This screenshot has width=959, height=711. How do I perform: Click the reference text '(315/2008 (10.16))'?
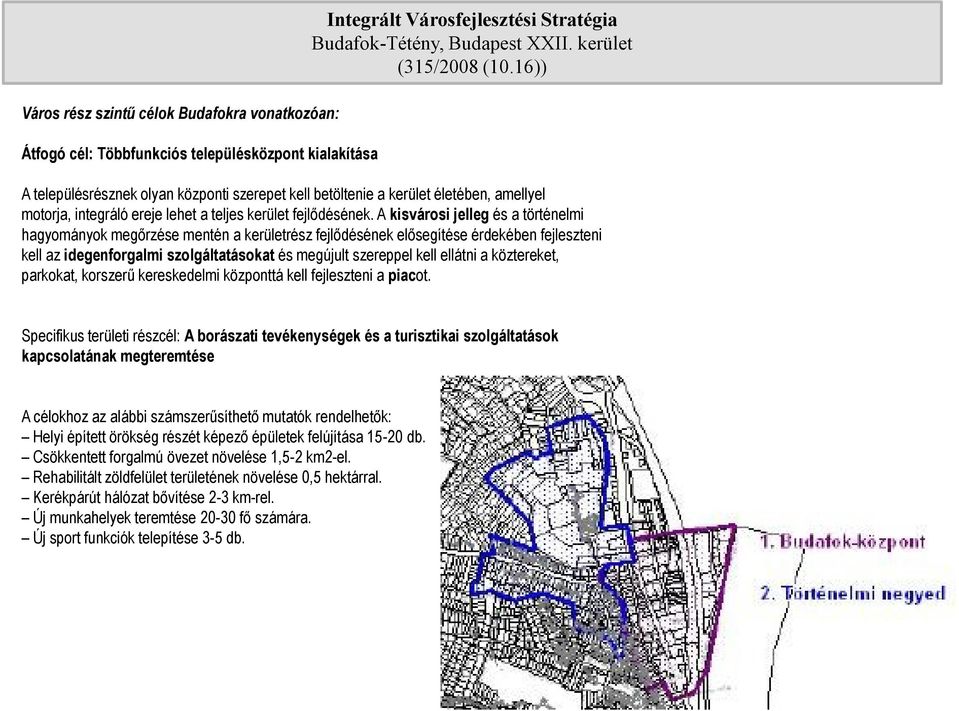tap(472, 67)
